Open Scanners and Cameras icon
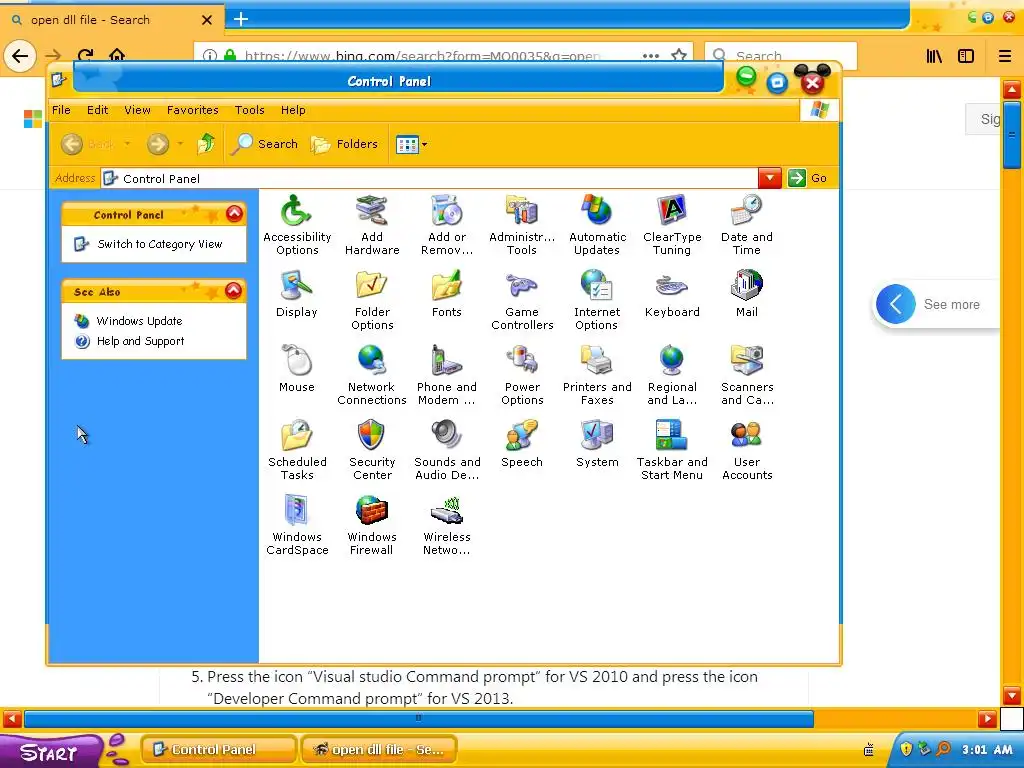Image resolution: width=1024 pixels, height=768 pixels. pos(746,375)
